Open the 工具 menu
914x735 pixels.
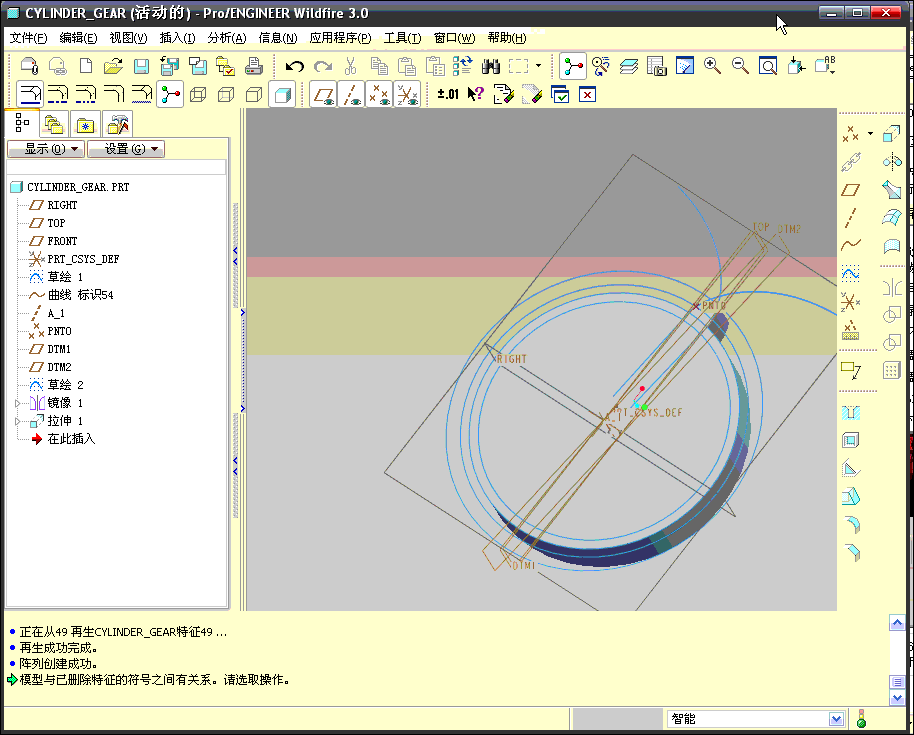pos(402,38)
